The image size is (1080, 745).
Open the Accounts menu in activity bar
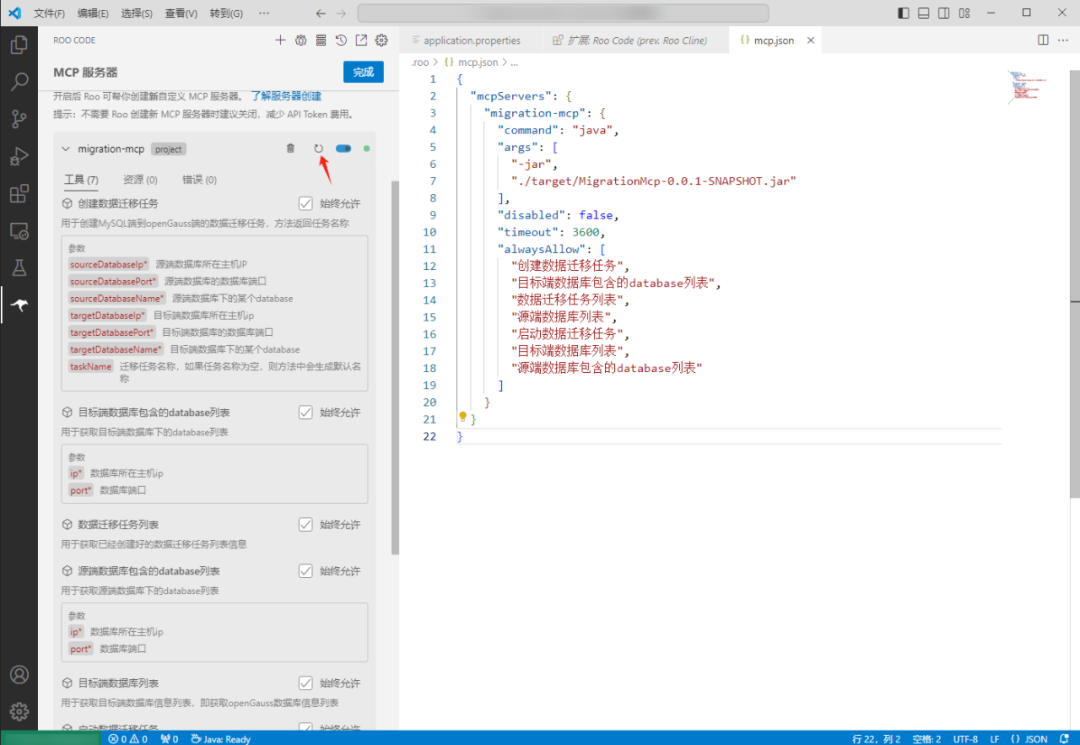pos(19,674)
